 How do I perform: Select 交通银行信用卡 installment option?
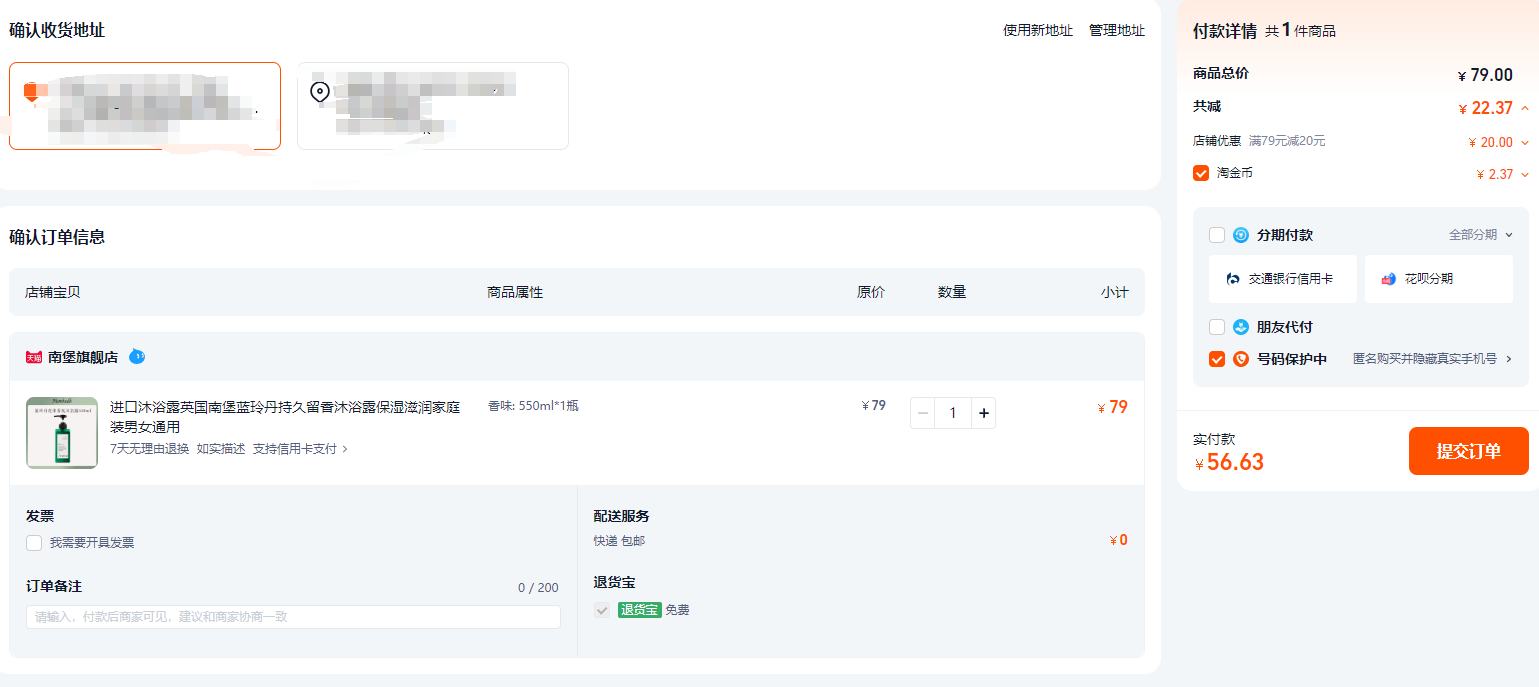click(x=1282, y=279)
